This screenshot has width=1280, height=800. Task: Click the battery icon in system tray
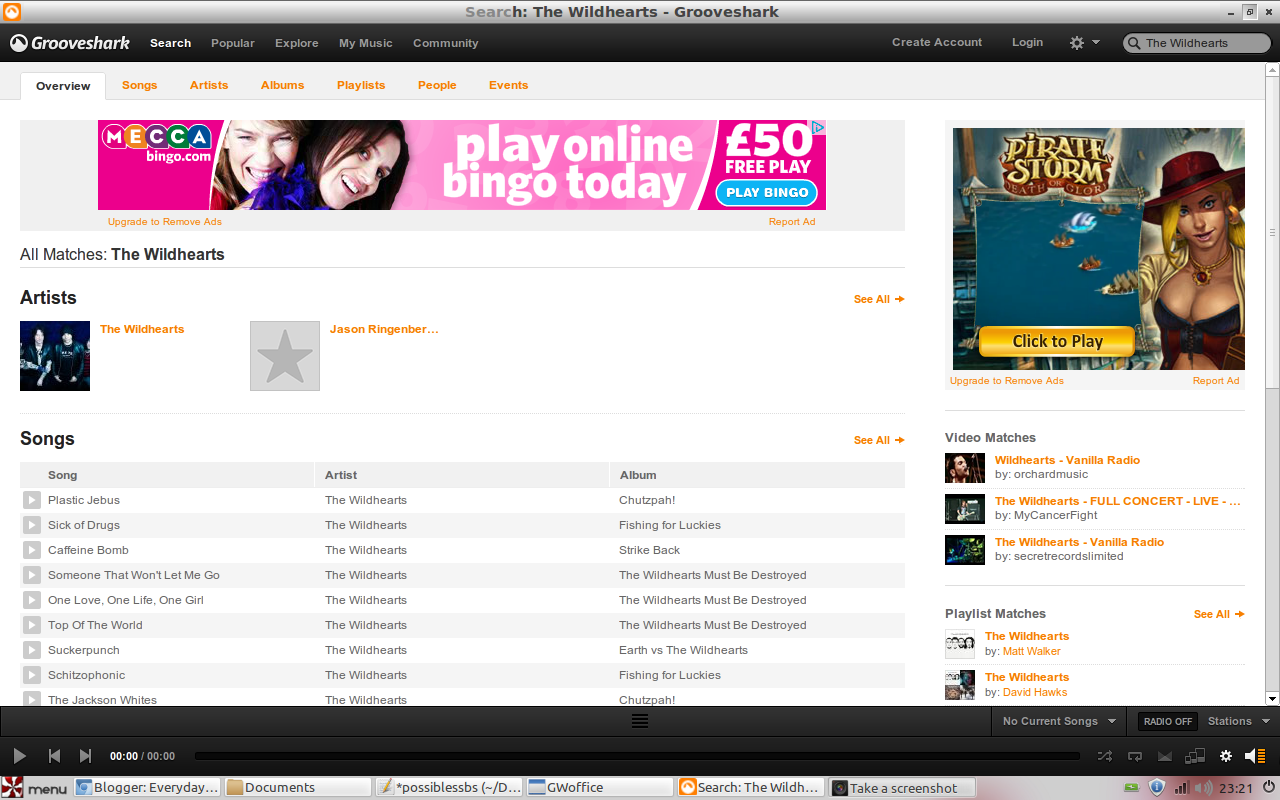[x=1131, y=788]
